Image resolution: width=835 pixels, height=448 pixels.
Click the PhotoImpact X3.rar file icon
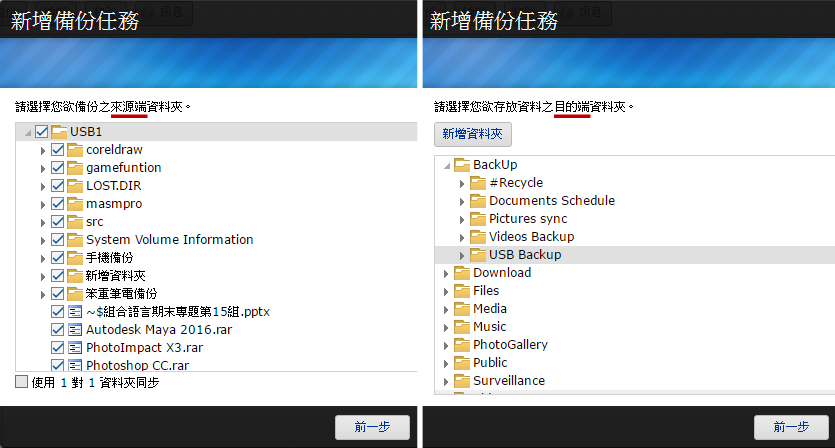tap(75, 348)
